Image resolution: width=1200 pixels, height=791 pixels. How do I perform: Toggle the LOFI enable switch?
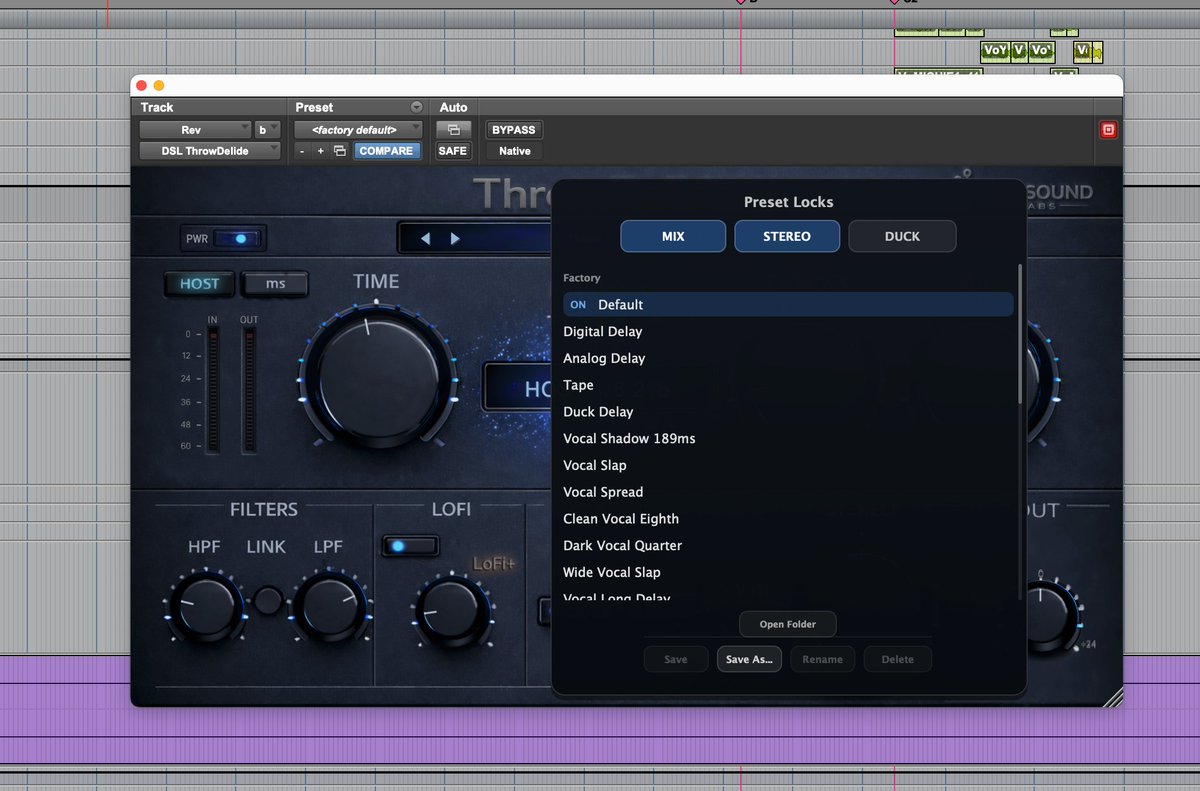pos(410,546)
